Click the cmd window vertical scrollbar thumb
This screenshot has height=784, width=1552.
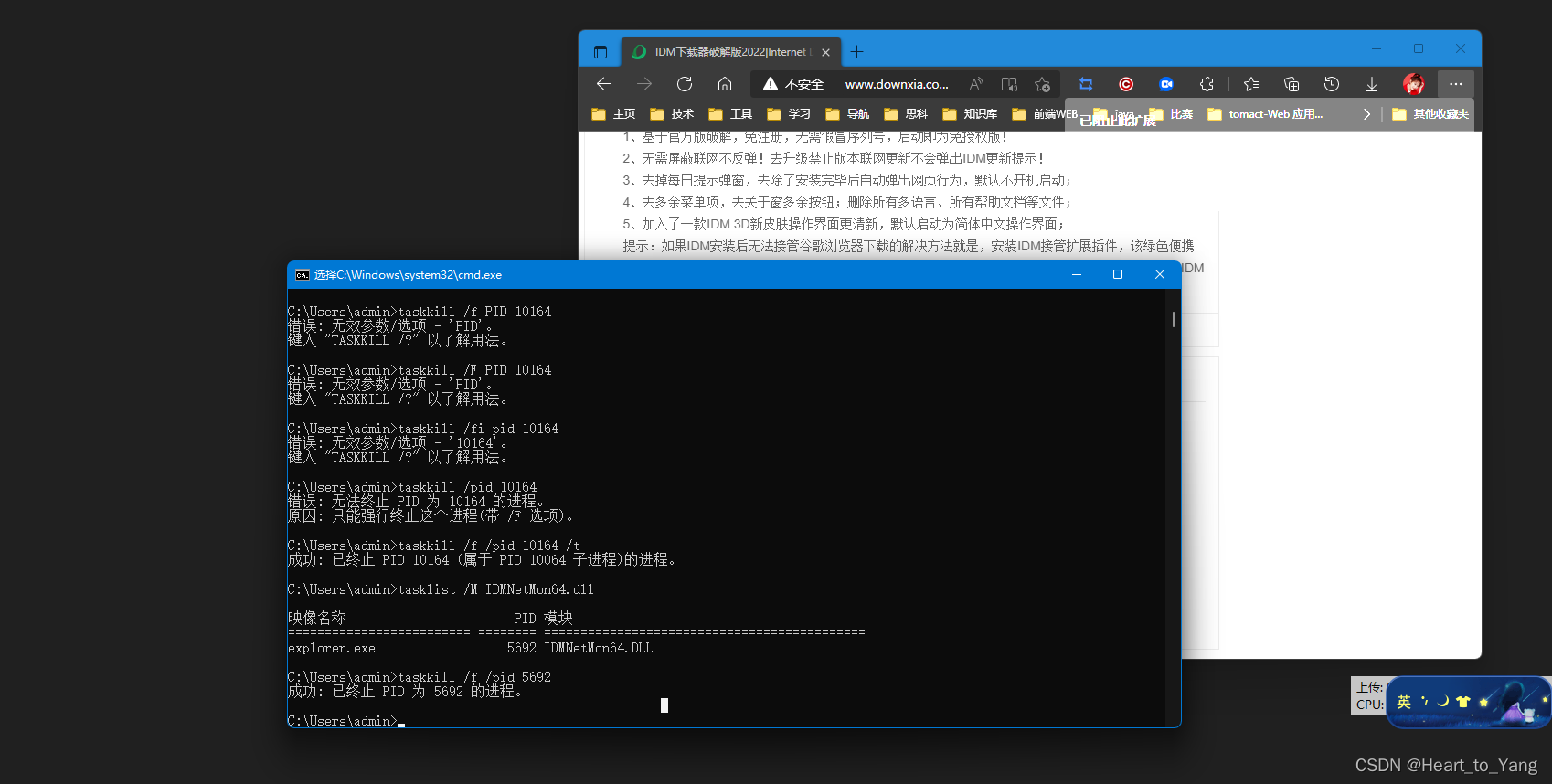pyautogui.click(x=1173, y=319)
